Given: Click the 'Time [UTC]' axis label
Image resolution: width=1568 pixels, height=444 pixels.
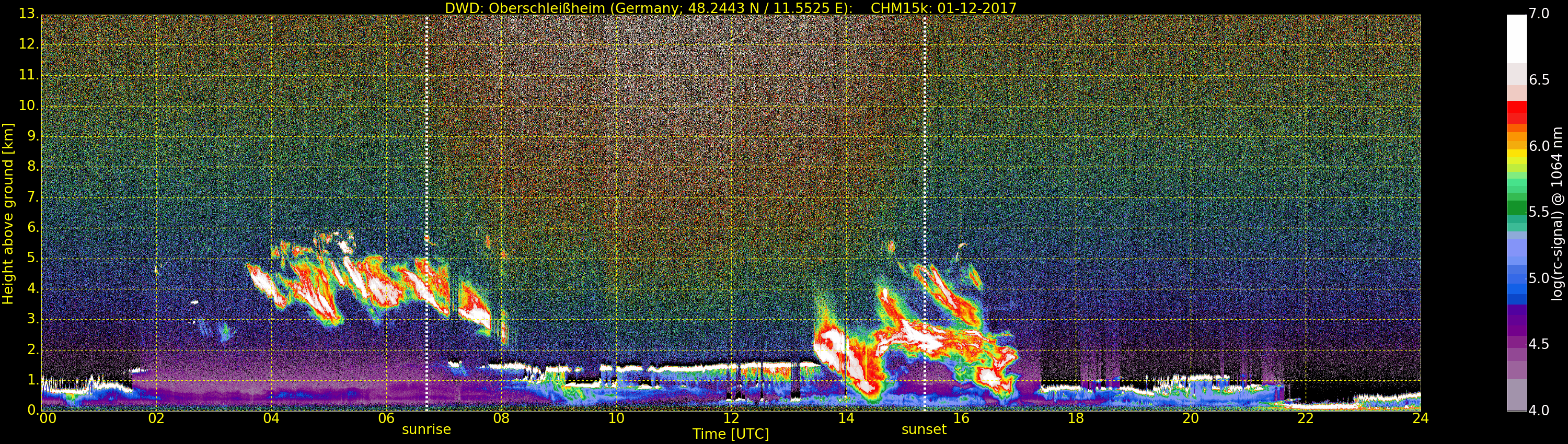Looking at the screenshot, I should [x=731, y=434].
